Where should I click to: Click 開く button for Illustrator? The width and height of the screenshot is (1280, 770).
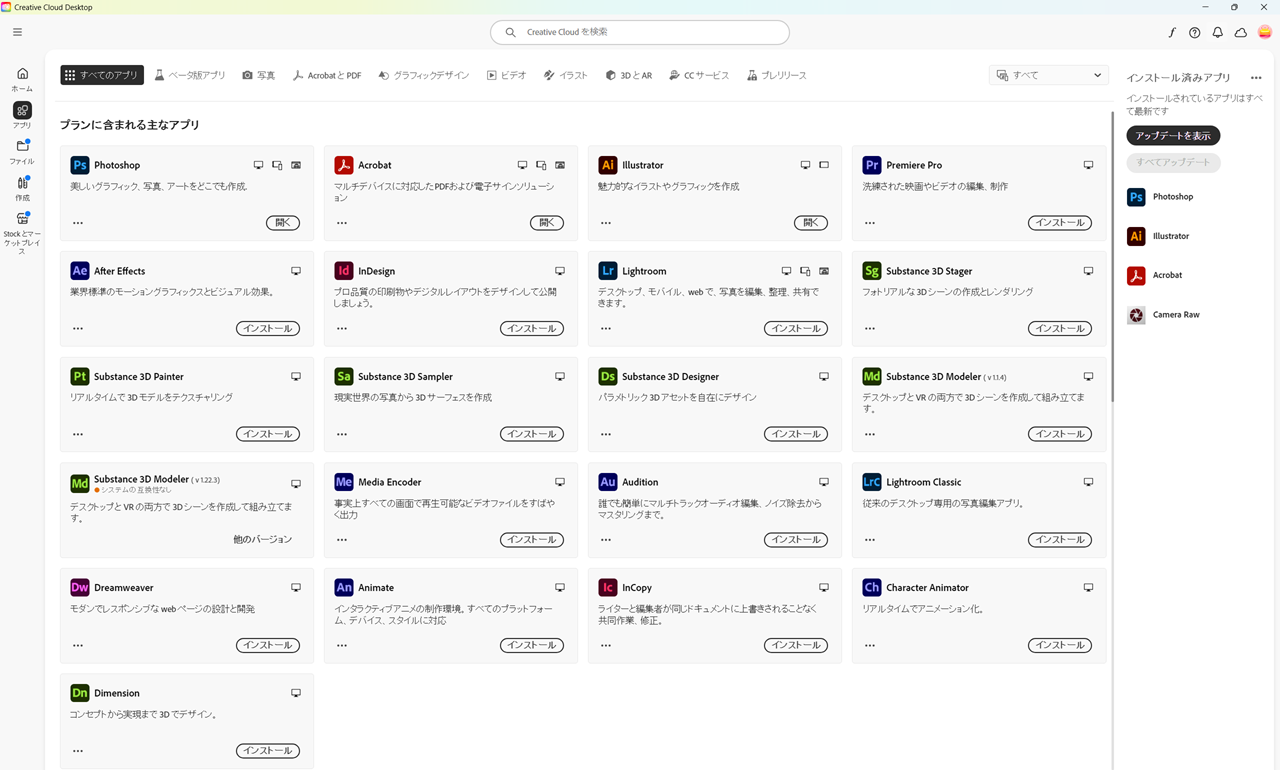(811, 223)
